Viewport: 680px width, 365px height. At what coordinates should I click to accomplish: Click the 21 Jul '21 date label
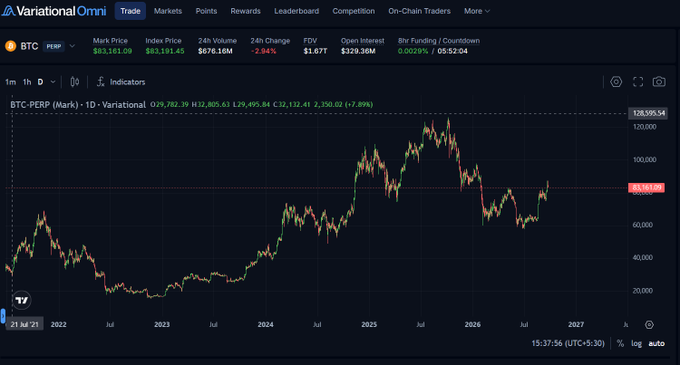coord(24,324)
